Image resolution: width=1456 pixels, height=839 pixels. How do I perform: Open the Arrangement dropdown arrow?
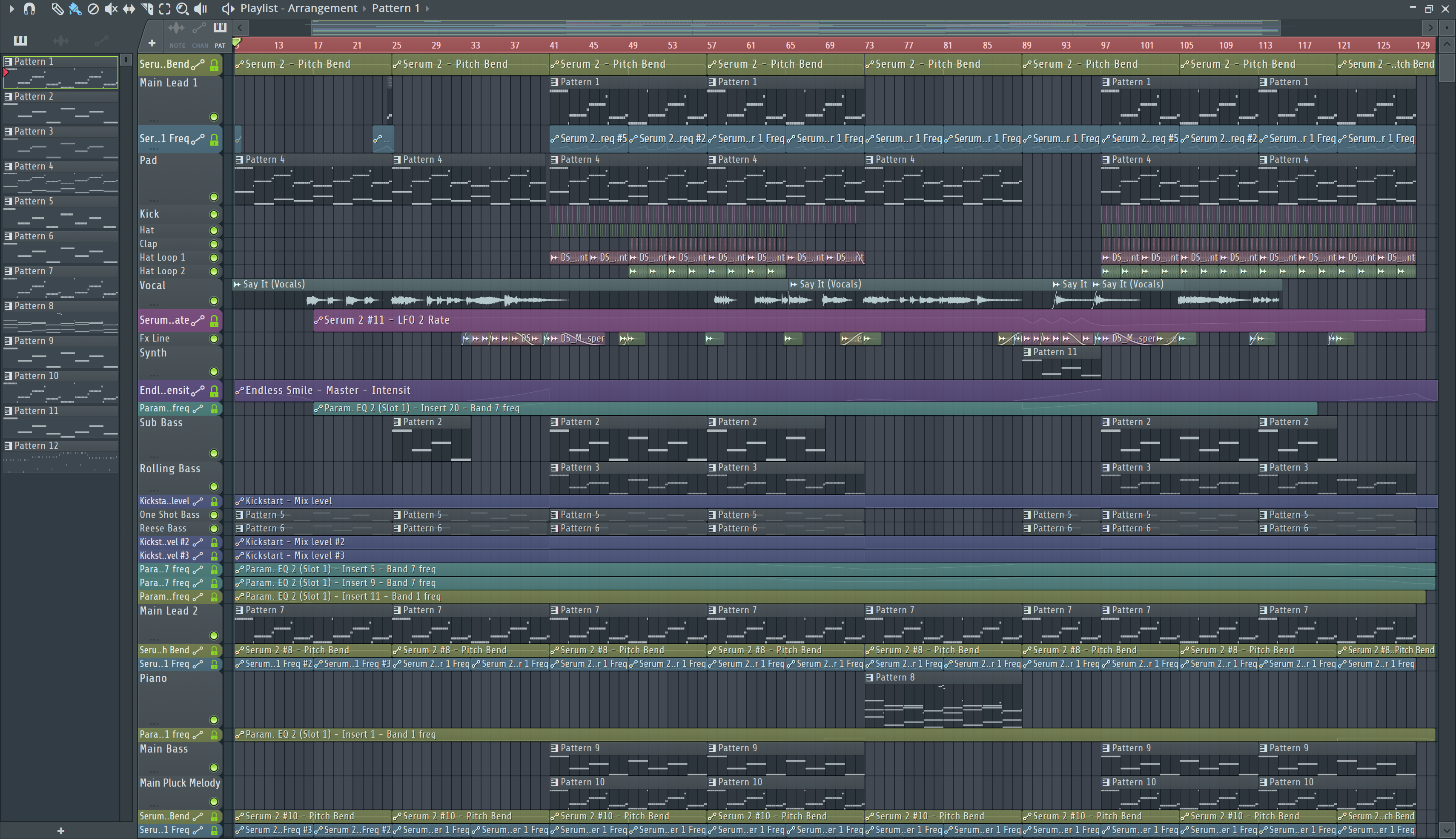point(364,9)
